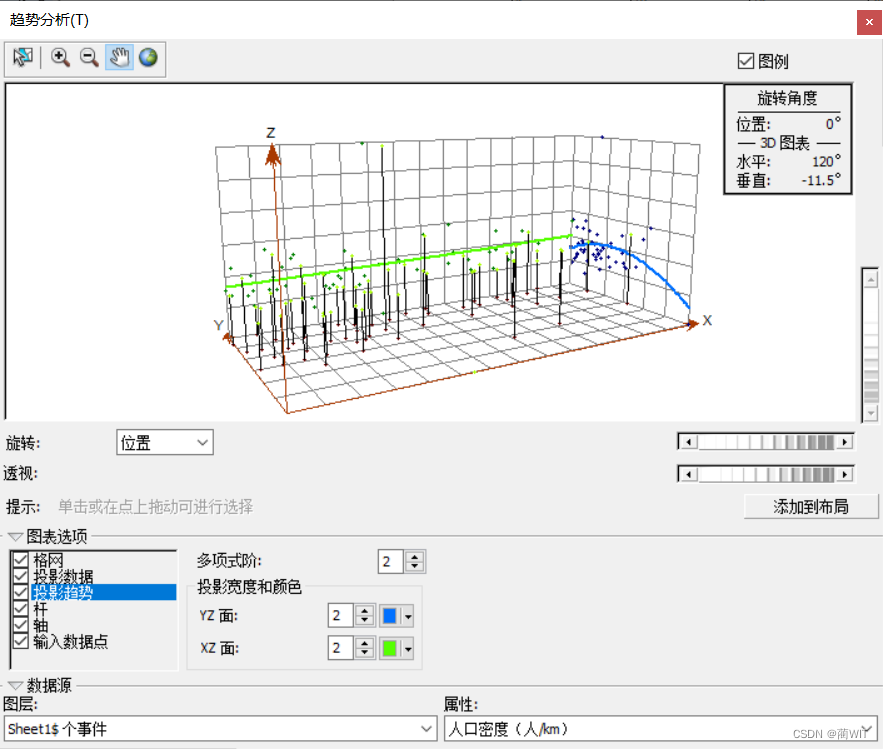Click the Z axis label in chart

coord(271,133)
